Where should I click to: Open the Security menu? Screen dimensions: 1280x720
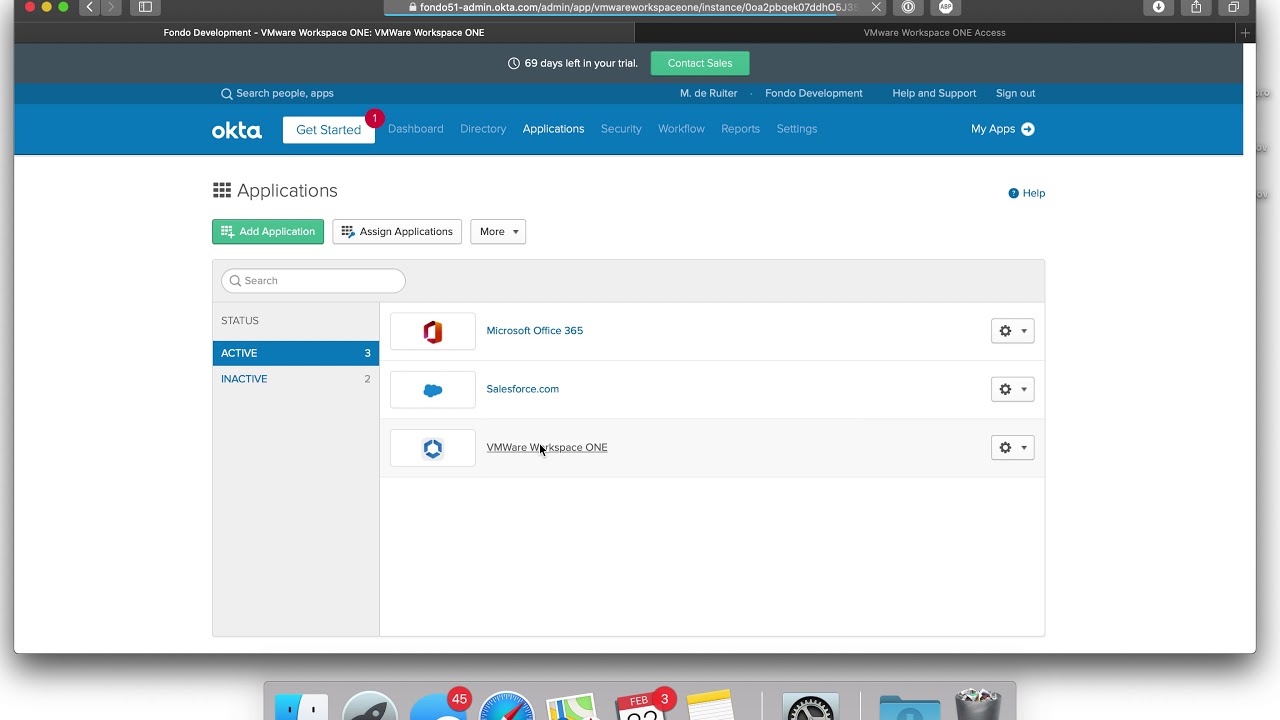coord(621,129)
